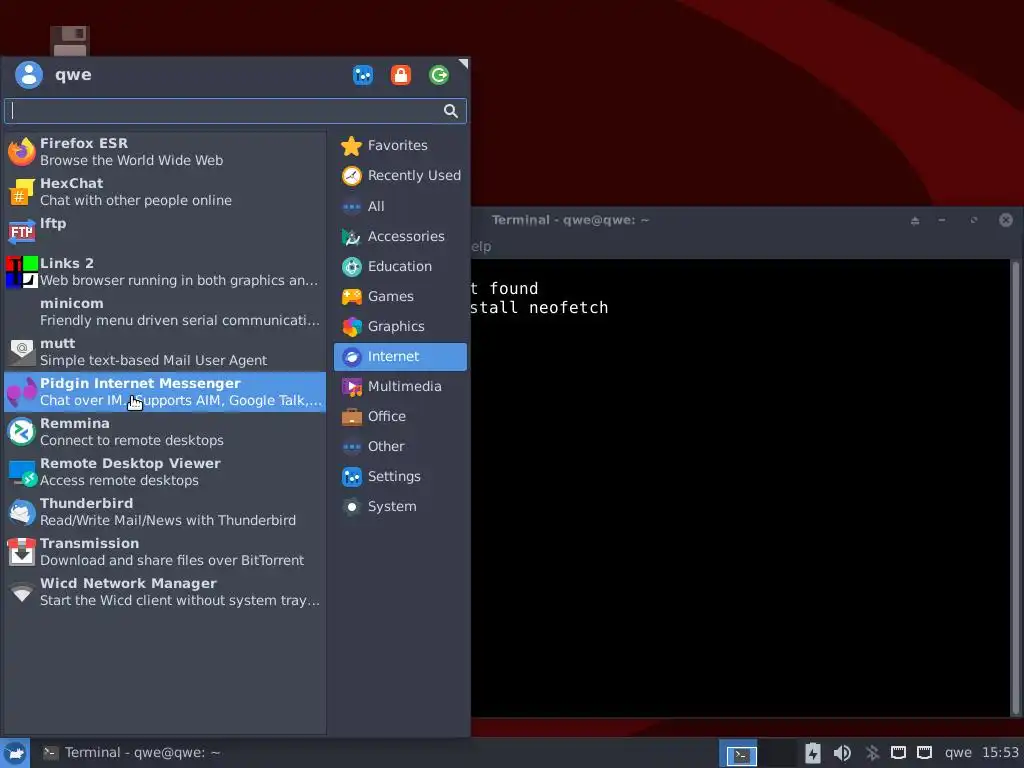Screen dimensions: 1024x768
Task: Switch to Terminal taskbar button
Action: point(131,753)
